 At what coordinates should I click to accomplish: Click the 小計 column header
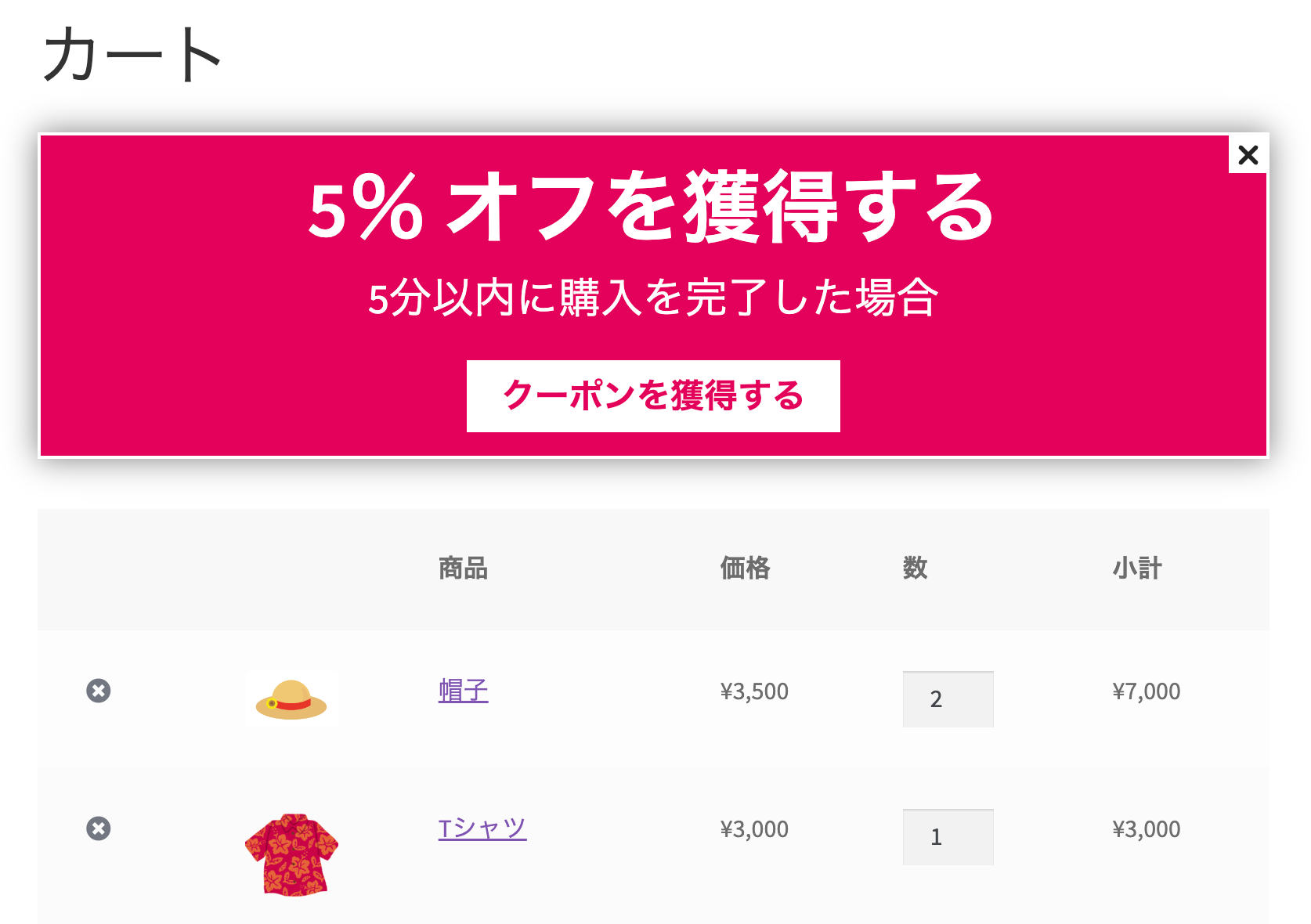click(x=1137, y=568)
